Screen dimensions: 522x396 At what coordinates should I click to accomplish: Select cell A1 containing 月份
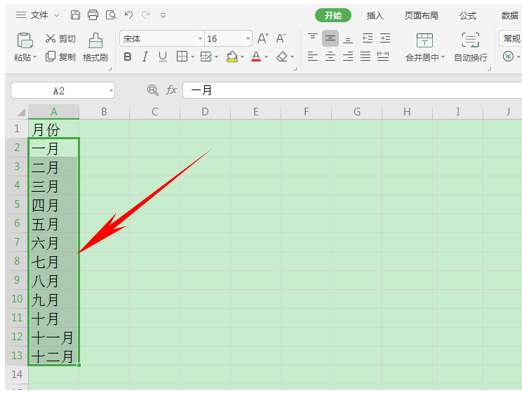54,129
